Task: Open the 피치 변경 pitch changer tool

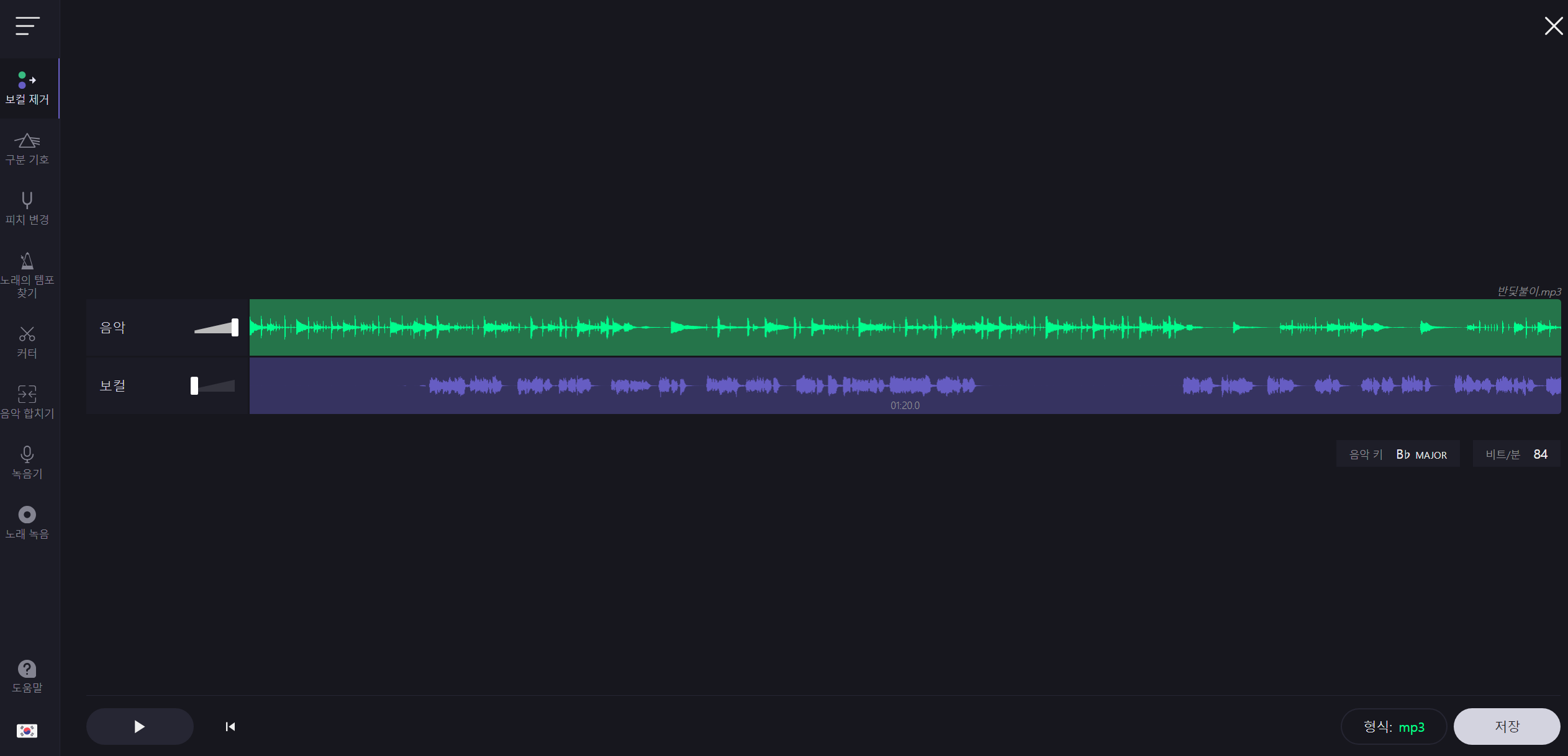Action: pyautogui.click(x=27, y=209)
